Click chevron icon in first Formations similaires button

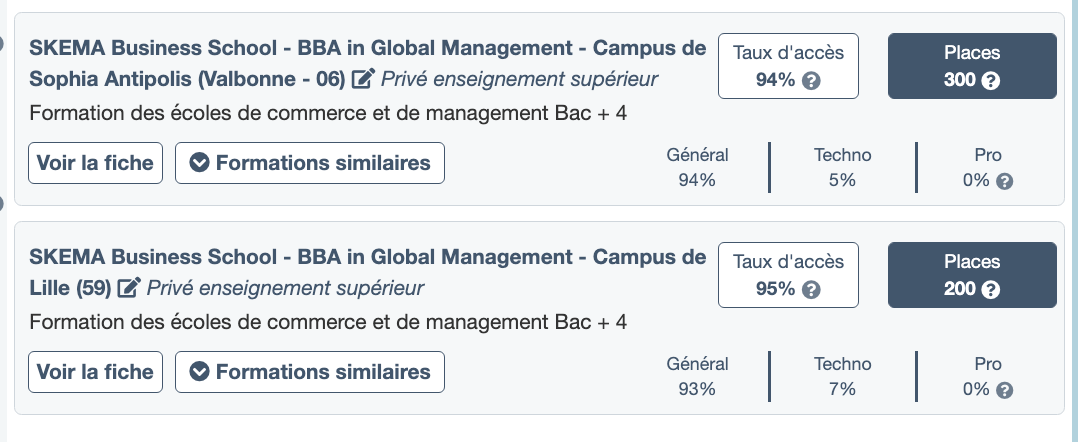[199, 163]
